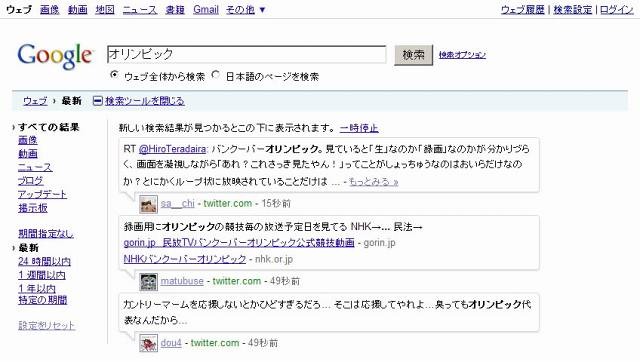Click 'すべての結果' sidebar heading

point(49,127)
